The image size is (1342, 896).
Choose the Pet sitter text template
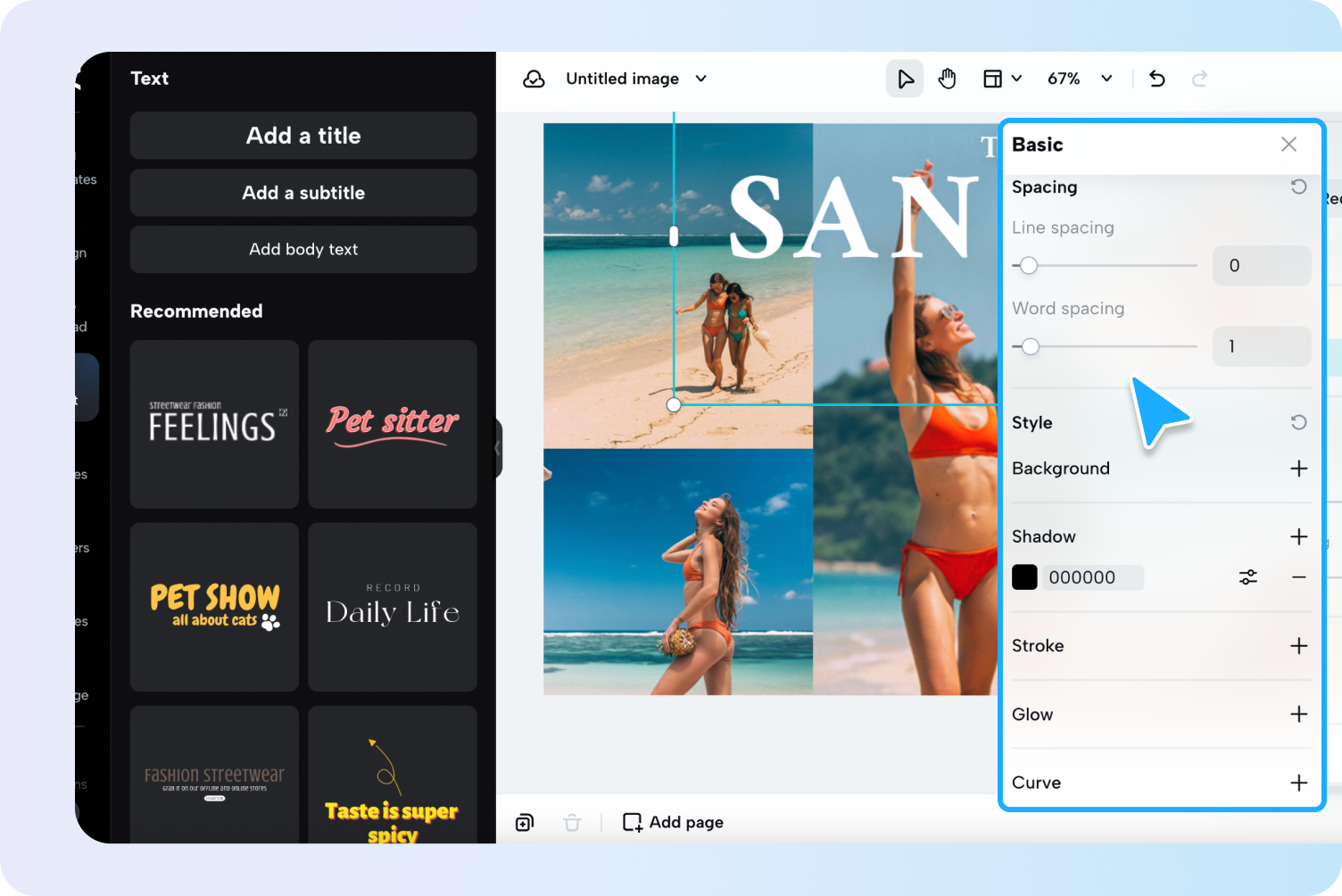click(x=393, y=424)
